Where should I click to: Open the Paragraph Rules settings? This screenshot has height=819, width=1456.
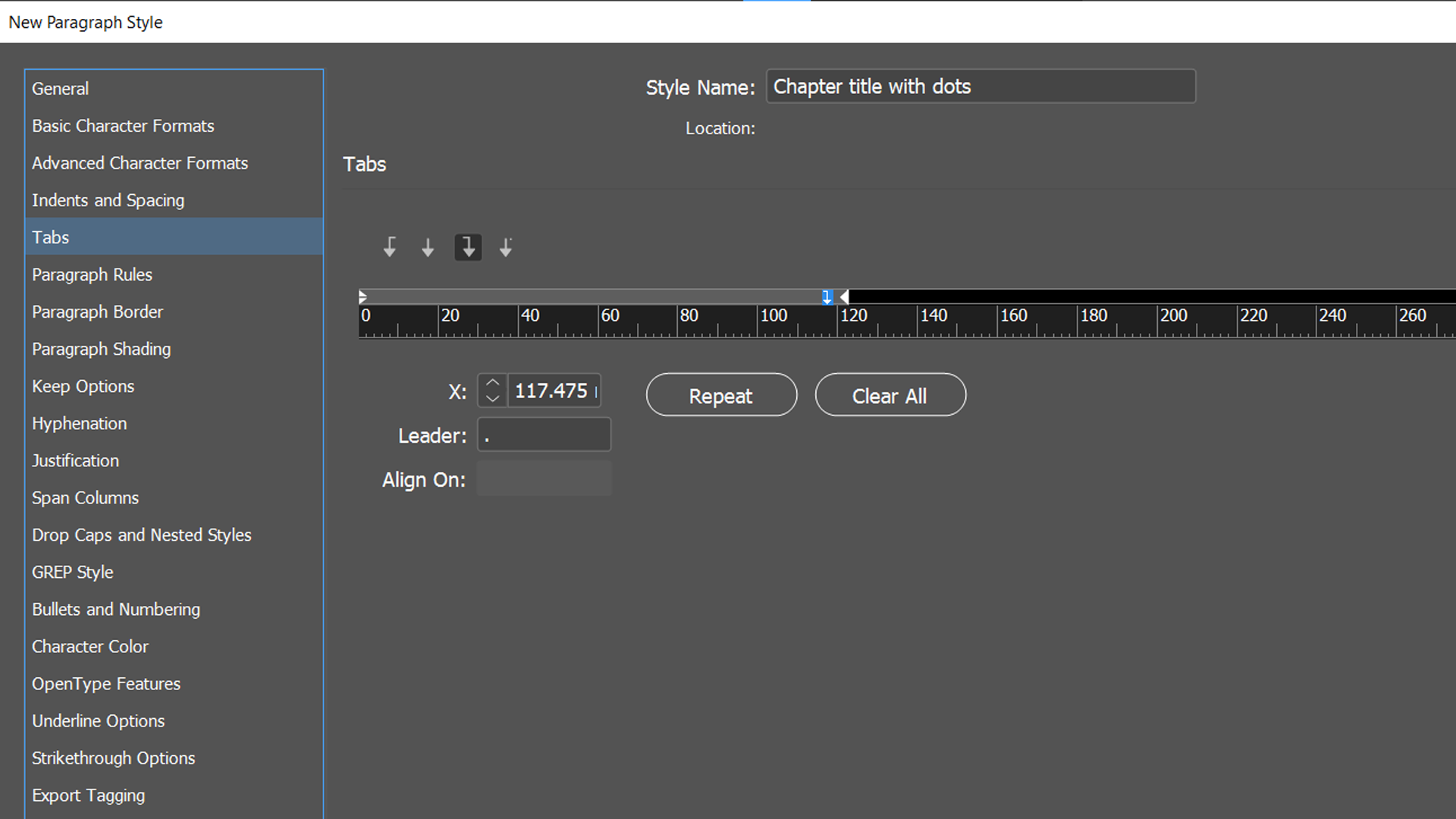click(92, 274)
